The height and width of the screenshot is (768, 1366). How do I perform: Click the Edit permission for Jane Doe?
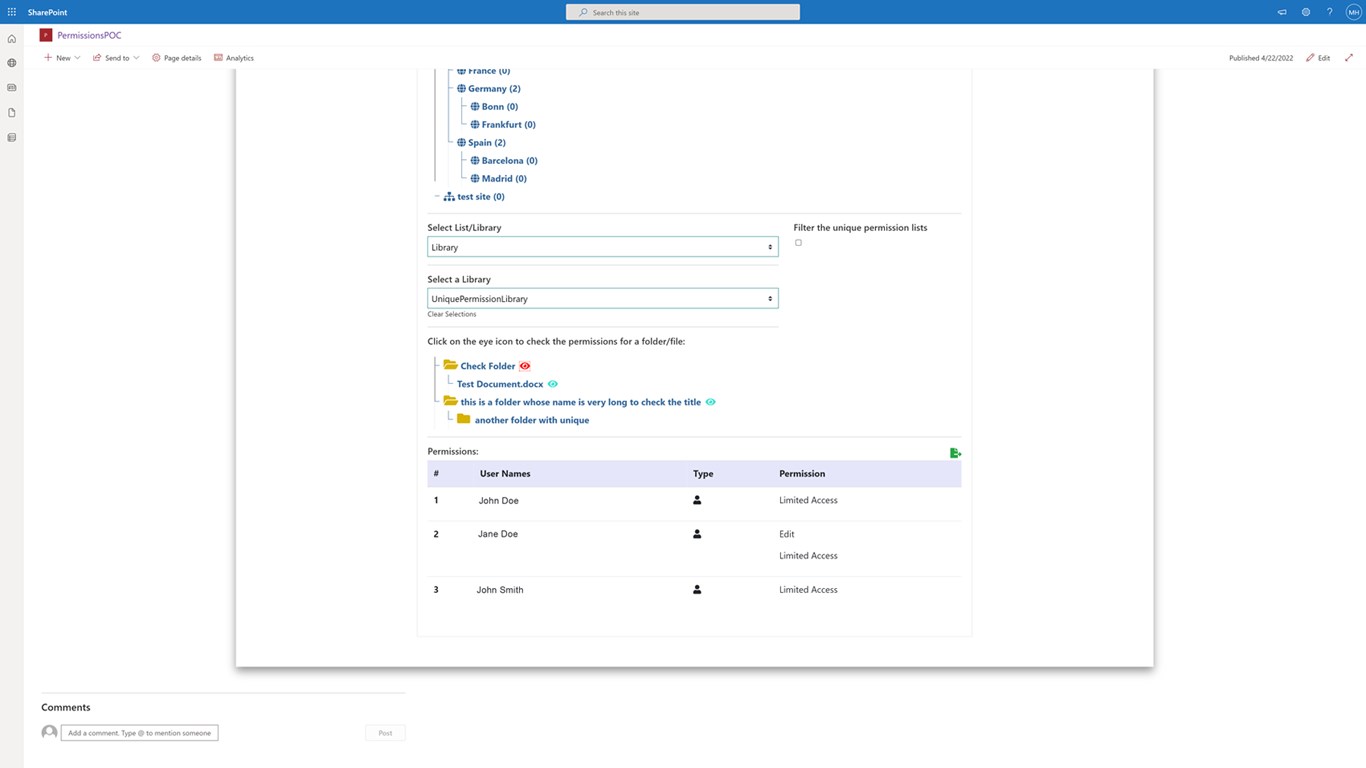(x=787, y=534)
